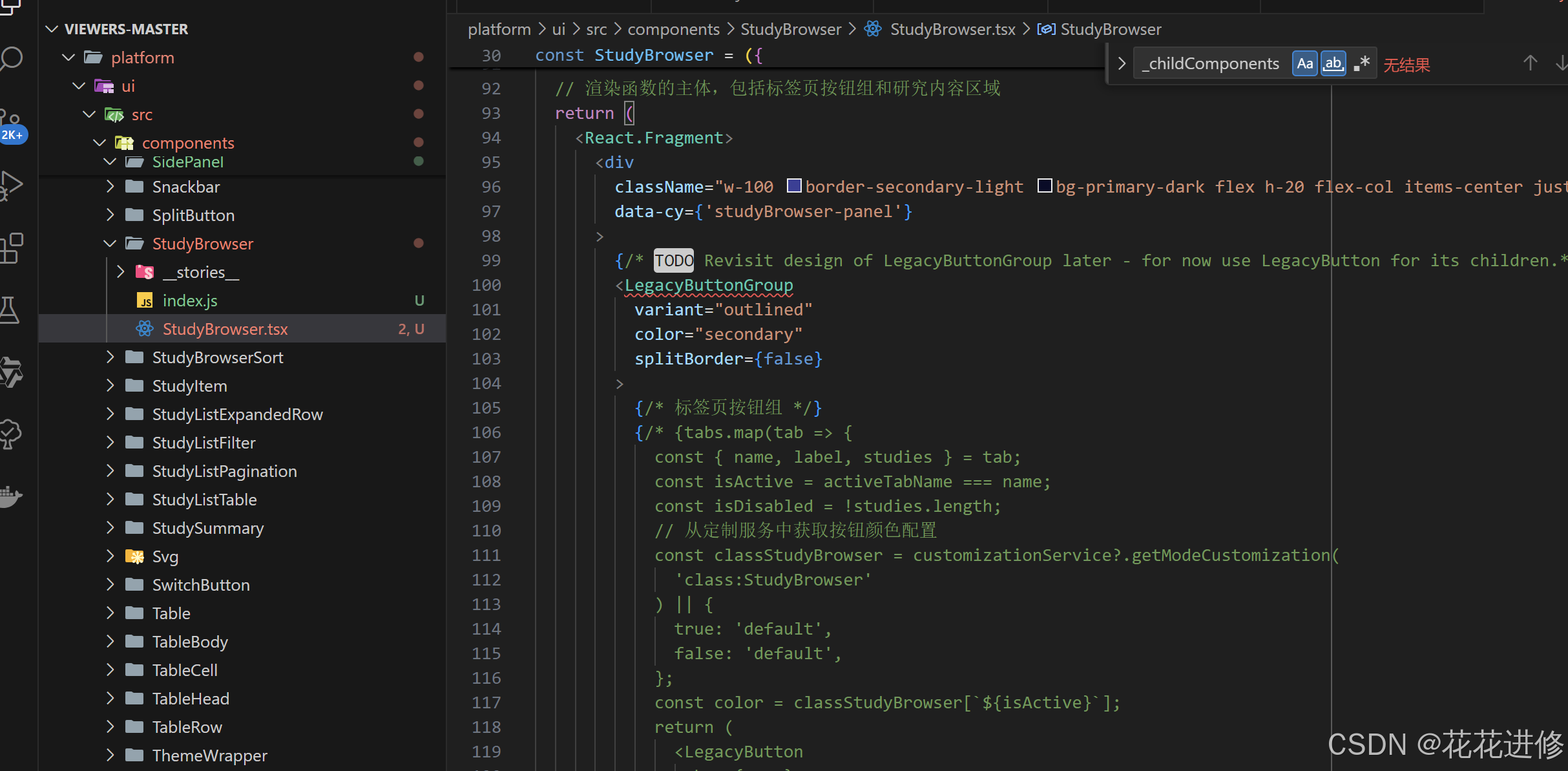Expand the StudyListTable folder
Image resolution: width=1568 pixels, height=771 pixels.
tap(110, 500)
